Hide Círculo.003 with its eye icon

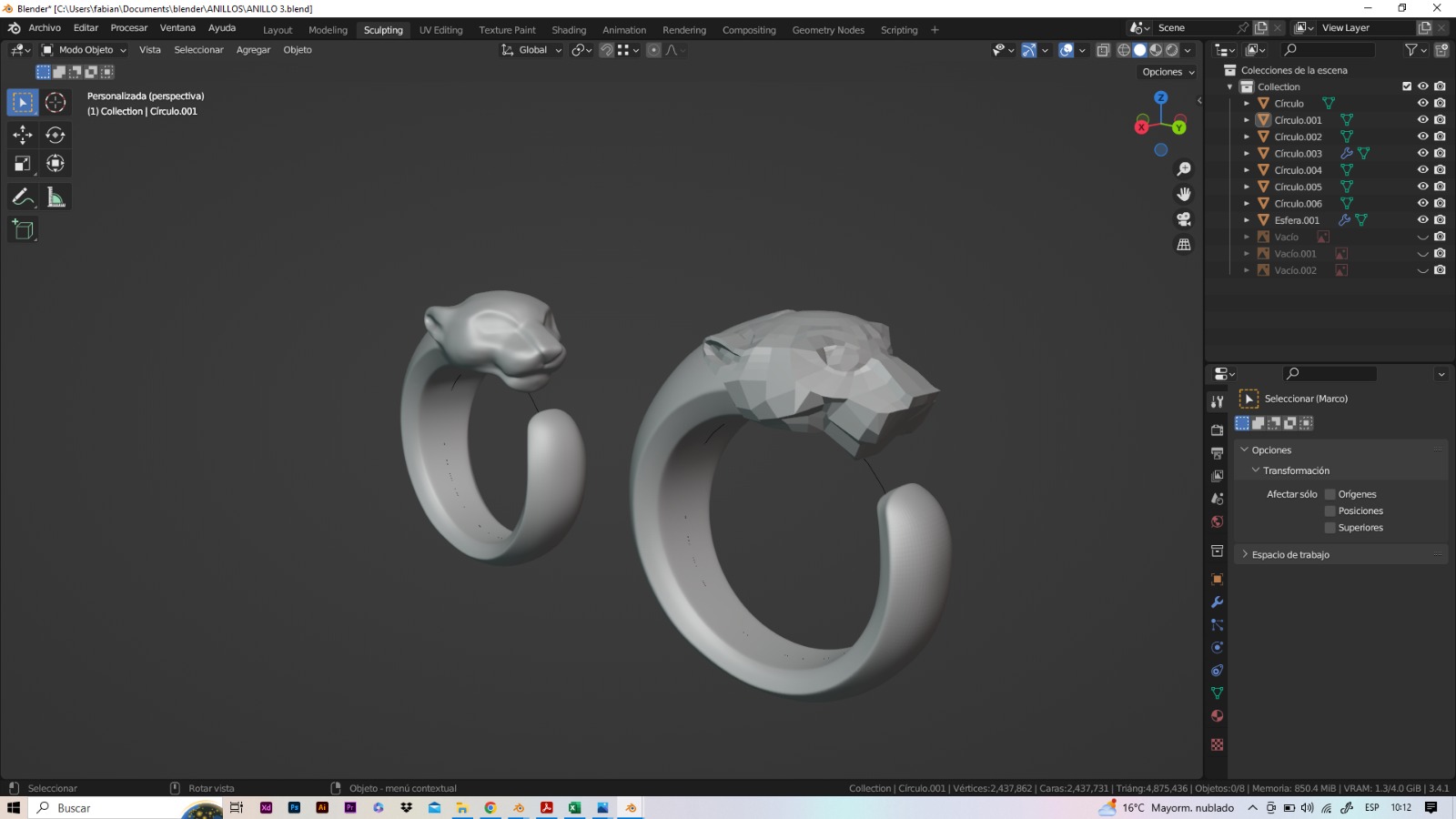1422,153
